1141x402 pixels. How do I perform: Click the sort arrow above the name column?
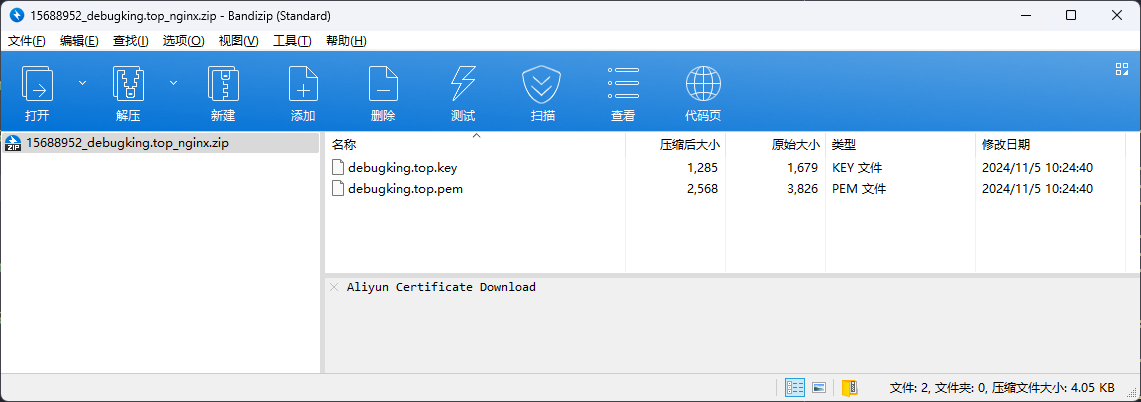[477, 135]
